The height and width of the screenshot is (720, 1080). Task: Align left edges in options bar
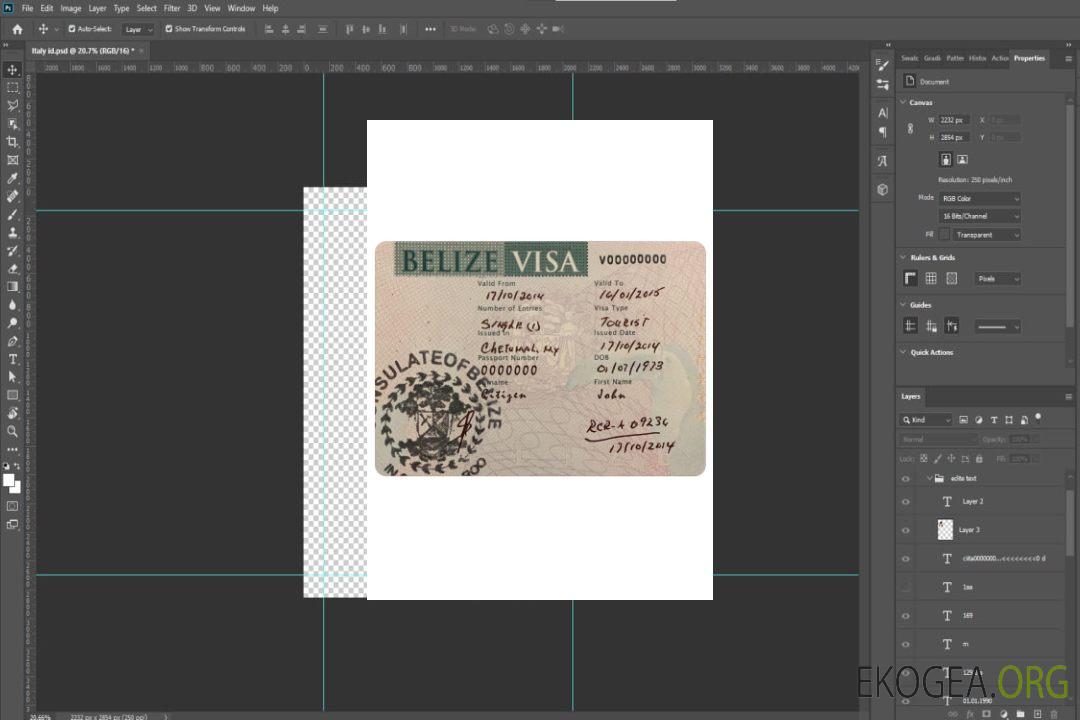tap(269, 29)
